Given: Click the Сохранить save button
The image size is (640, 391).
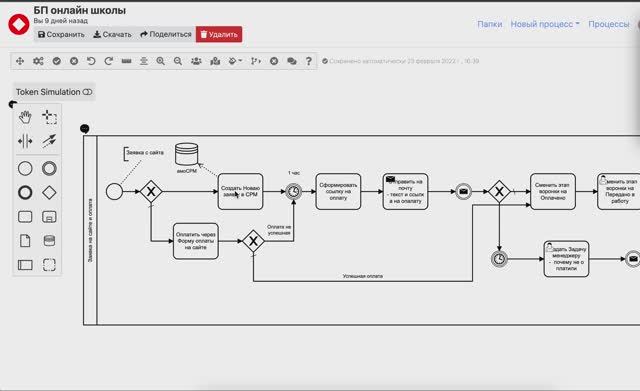Looking at the screenshot, I should click(x=61, y=34).
